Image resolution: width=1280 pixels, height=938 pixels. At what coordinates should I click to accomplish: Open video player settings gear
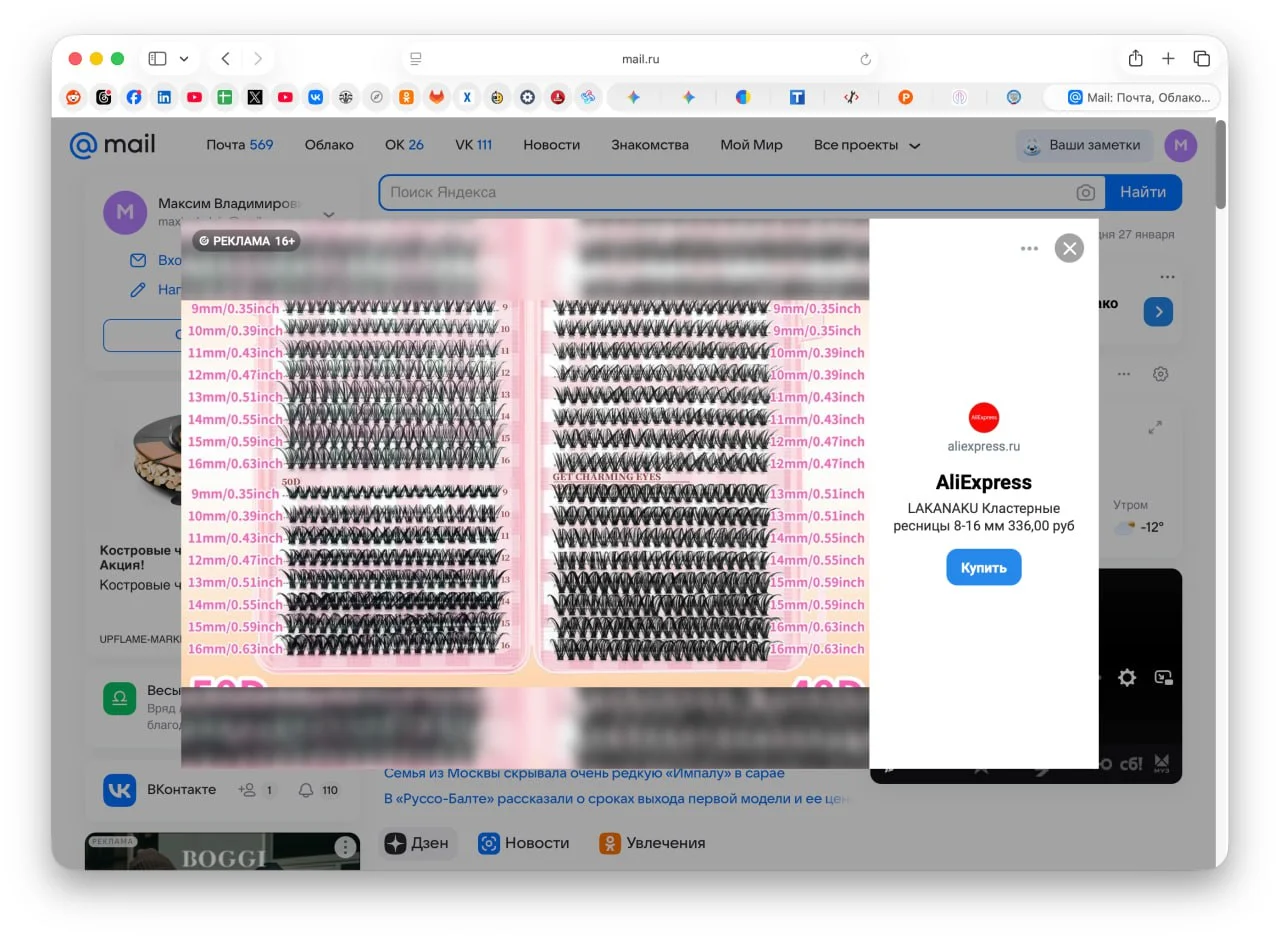point(1127,678)
